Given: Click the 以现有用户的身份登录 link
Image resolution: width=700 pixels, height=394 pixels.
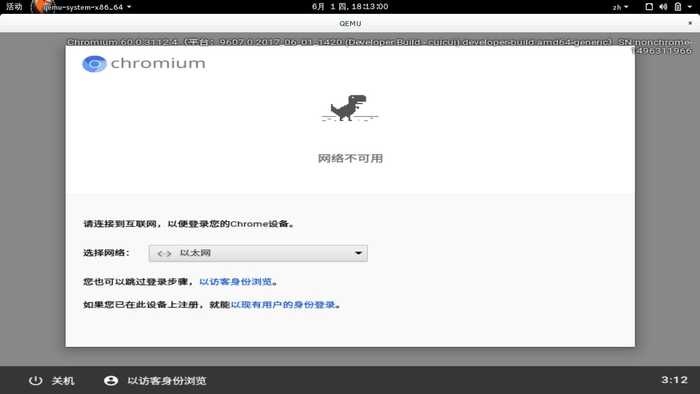Looking at the screenshot, I should [x=283, y=305].
